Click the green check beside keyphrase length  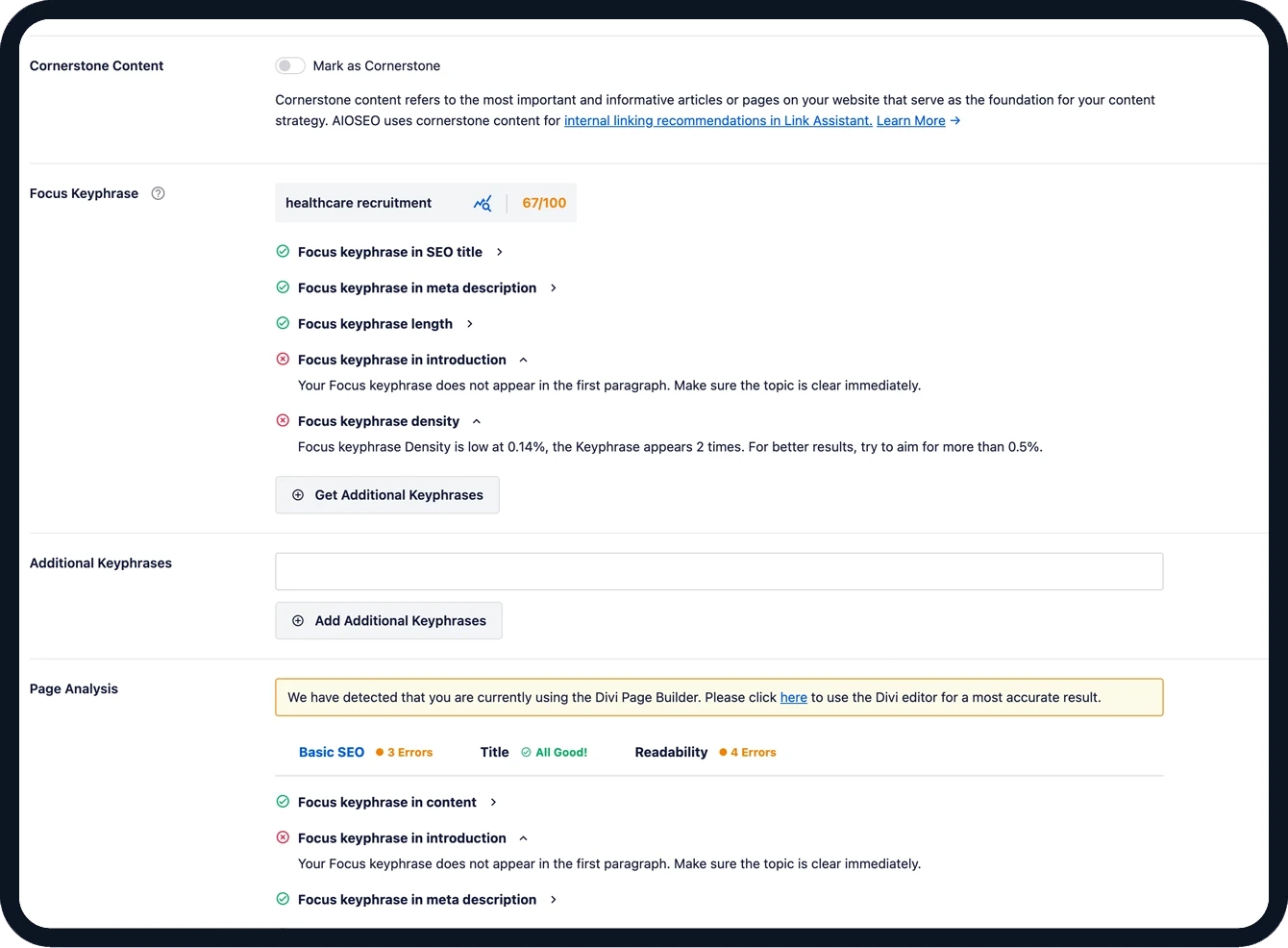pos(283,324)
